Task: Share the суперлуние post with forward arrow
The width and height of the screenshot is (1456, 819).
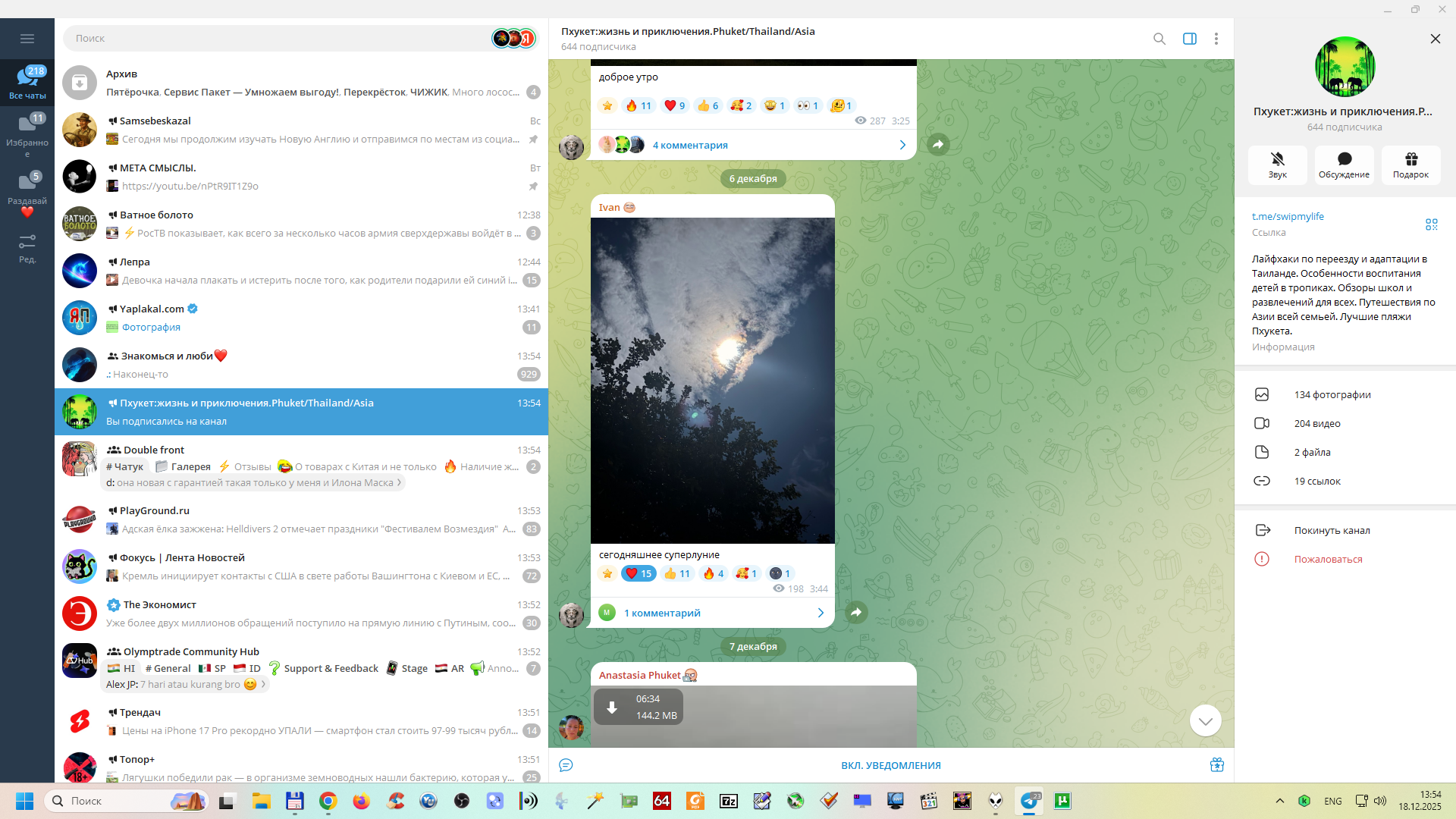Action: coord(856,612)
